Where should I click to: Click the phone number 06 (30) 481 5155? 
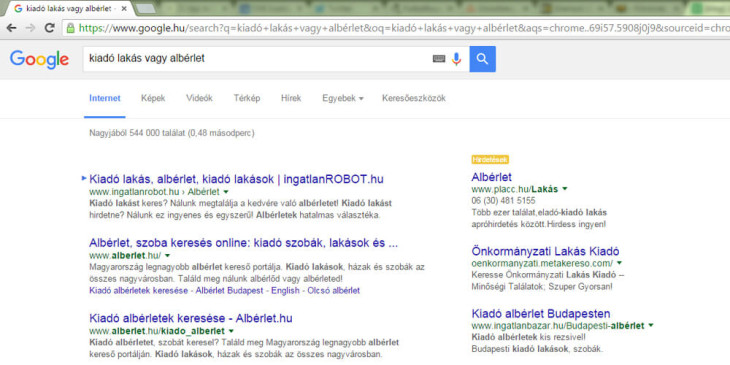point(503,201)
